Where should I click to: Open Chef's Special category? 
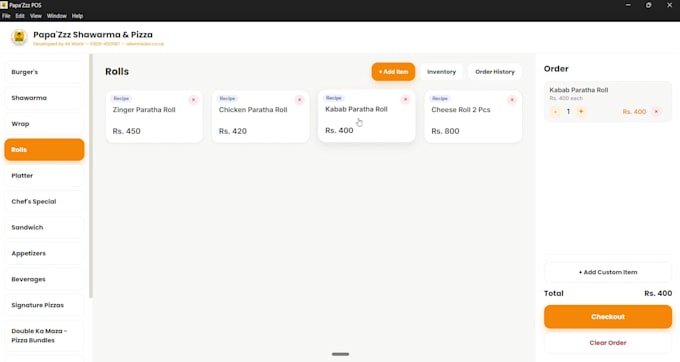click(44, 202)
